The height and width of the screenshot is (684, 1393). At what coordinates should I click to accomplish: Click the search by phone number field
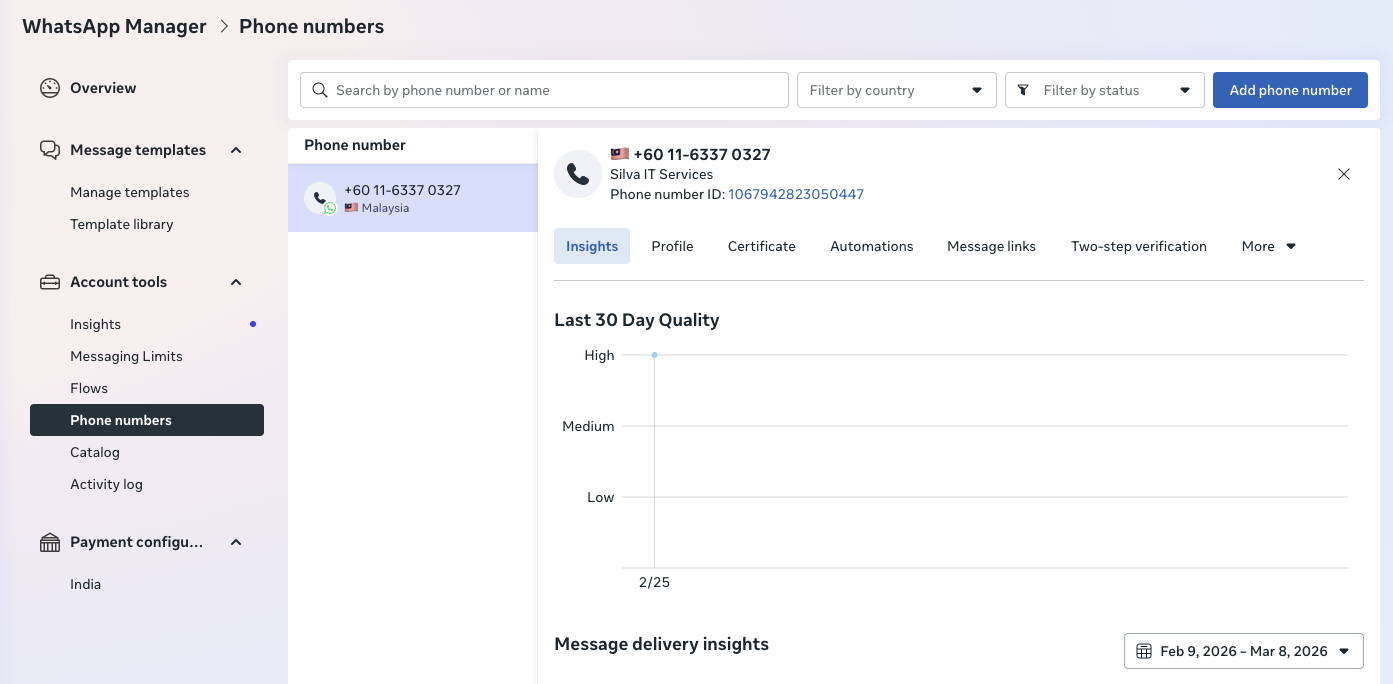pyautogui.click(x=555, y=90)
